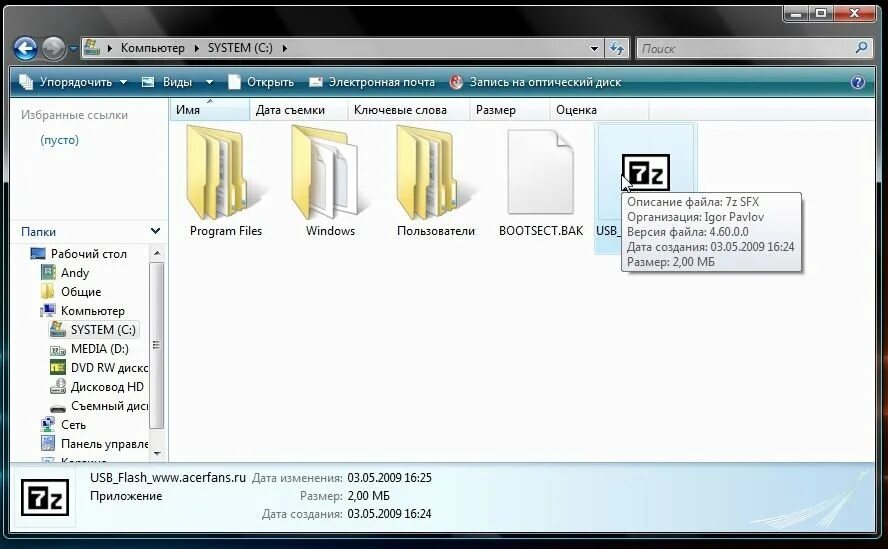Click the drive icon in the address bar

(x=92, y=48)
